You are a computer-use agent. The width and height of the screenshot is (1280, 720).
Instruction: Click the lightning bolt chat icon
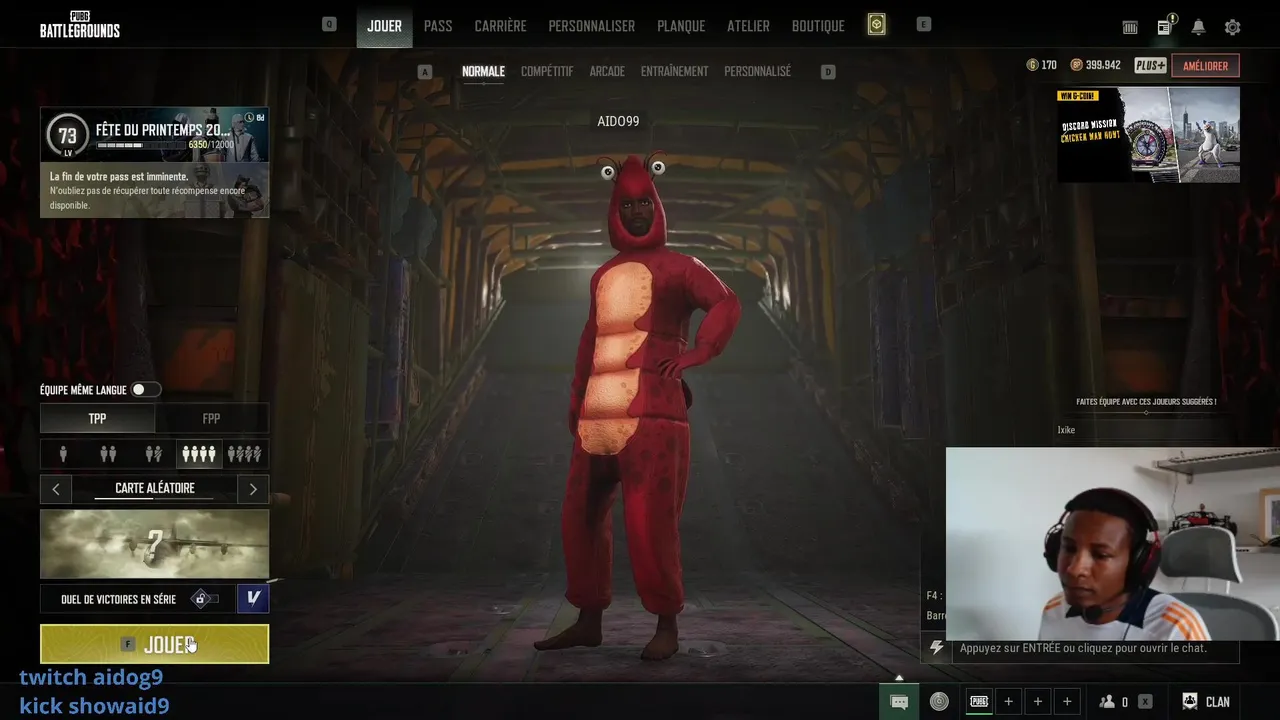pyautogui.click(x=936, y=648)
